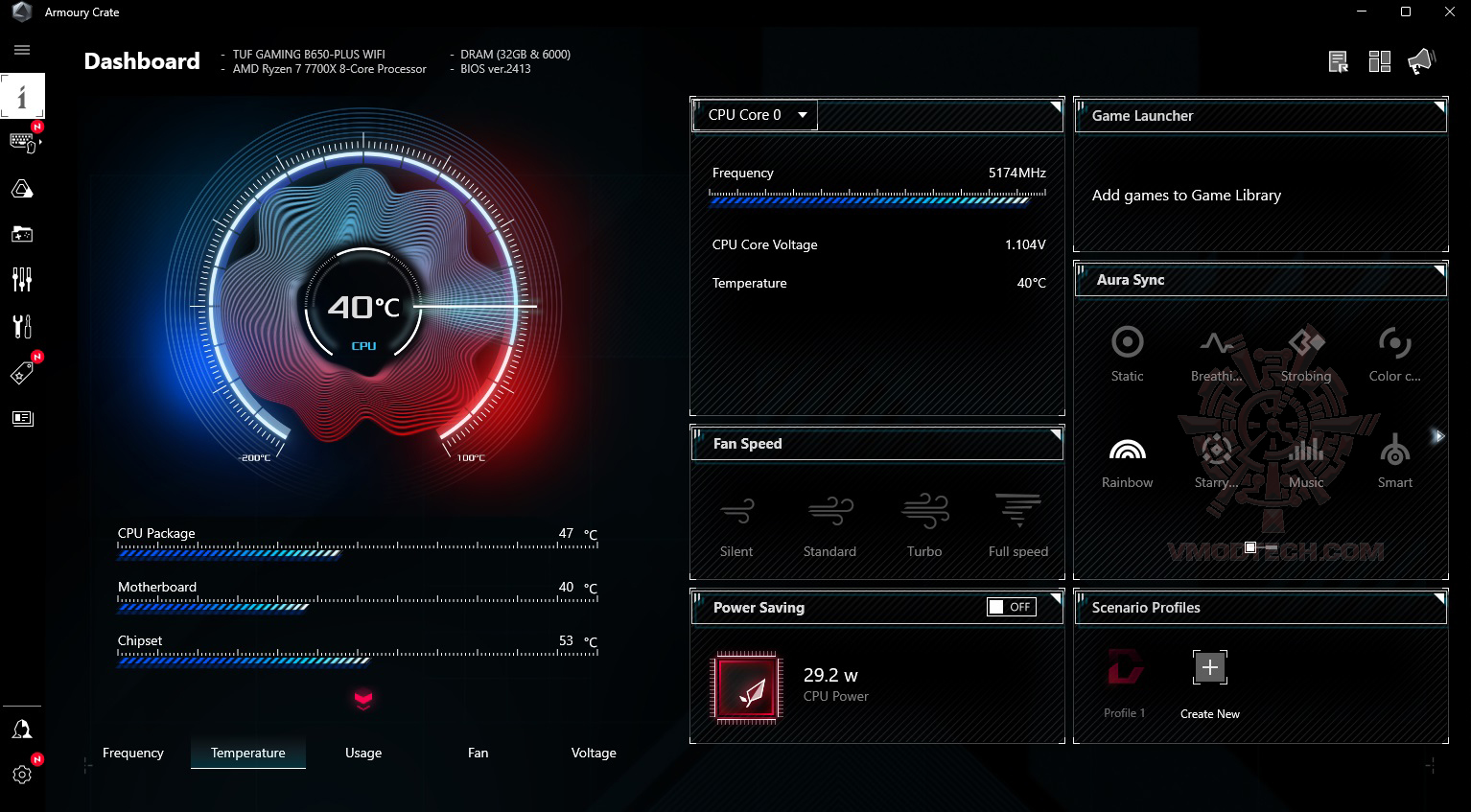Click the report list icon at top right
1471x812 pixels.
pos(1339,62)
